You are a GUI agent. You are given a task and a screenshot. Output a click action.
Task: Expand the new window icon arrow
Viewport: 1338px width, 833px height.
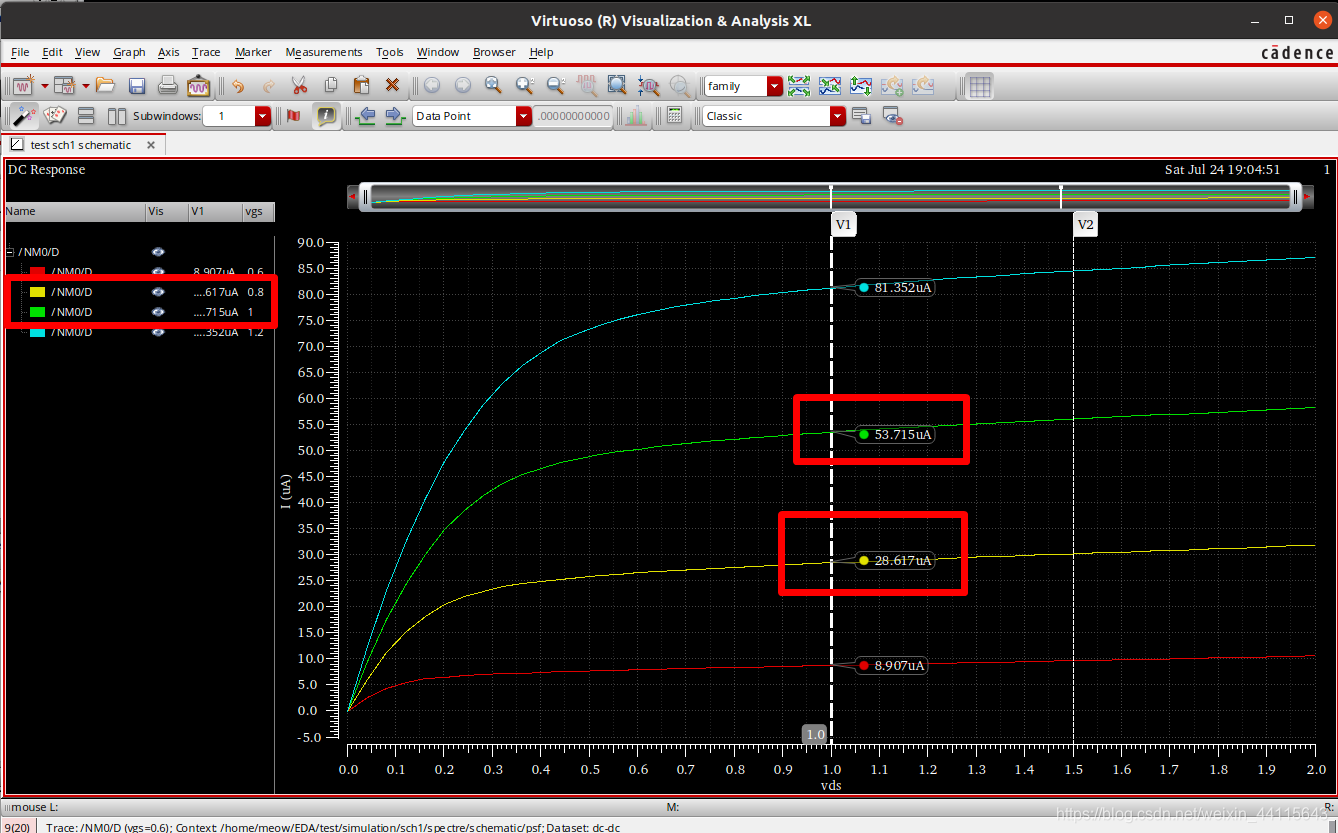[x=44, y=86]
